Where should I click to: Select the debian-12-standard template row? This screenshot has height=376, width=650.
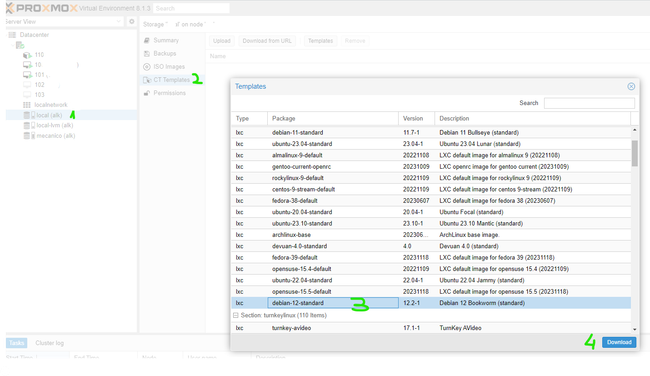pos(431,303)
